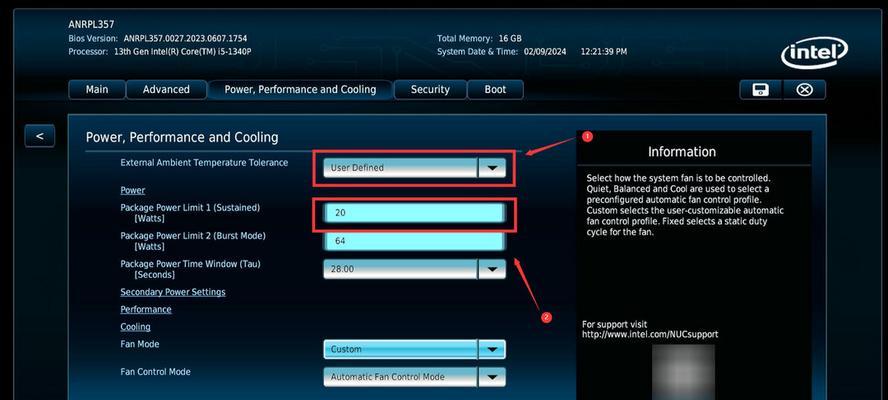Go to the Boot tab
Screen dimensions: 888x400
(x=496, y=90)
